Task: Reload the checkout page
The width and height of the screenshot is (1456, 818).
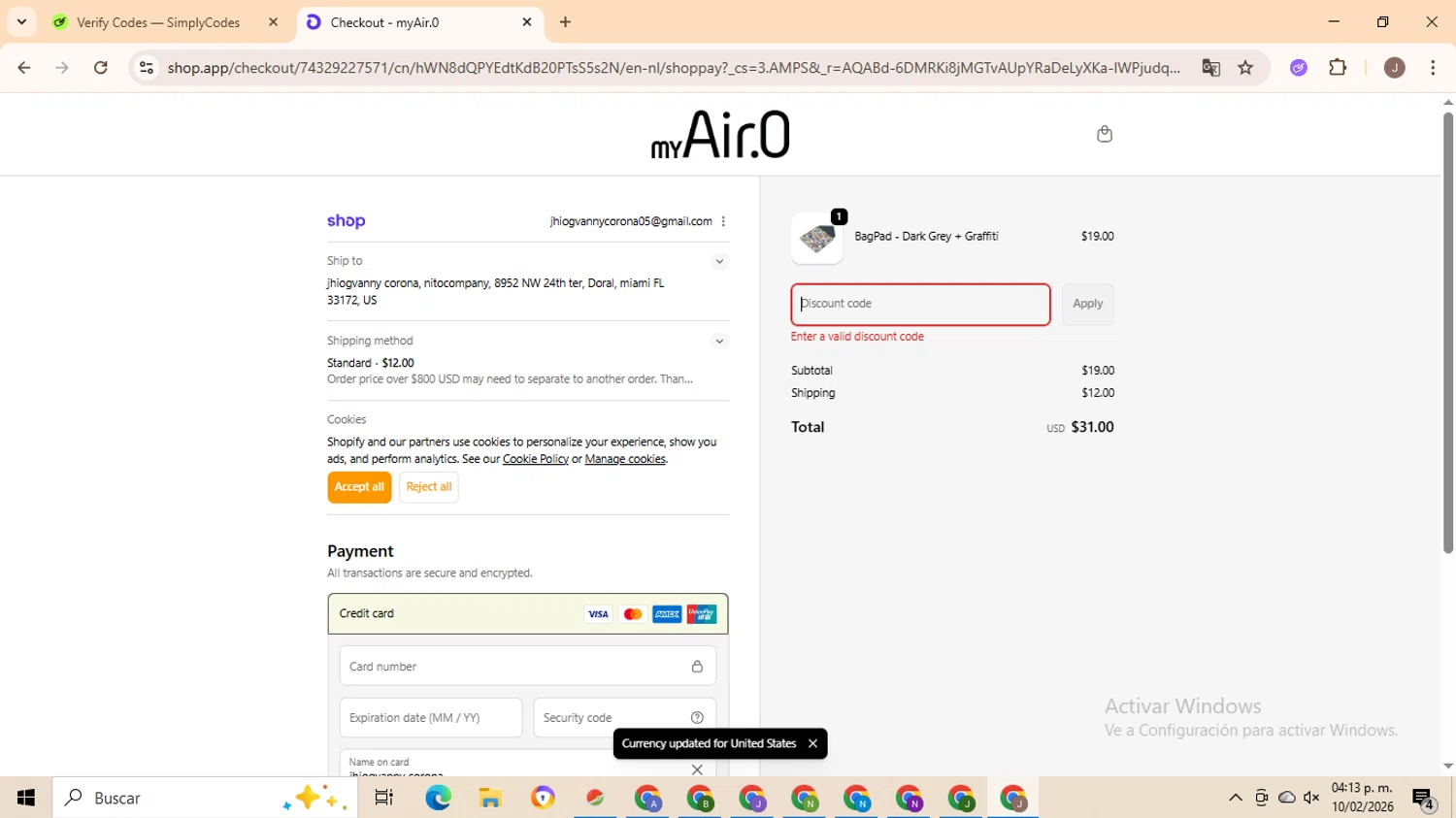Action: 101,68
